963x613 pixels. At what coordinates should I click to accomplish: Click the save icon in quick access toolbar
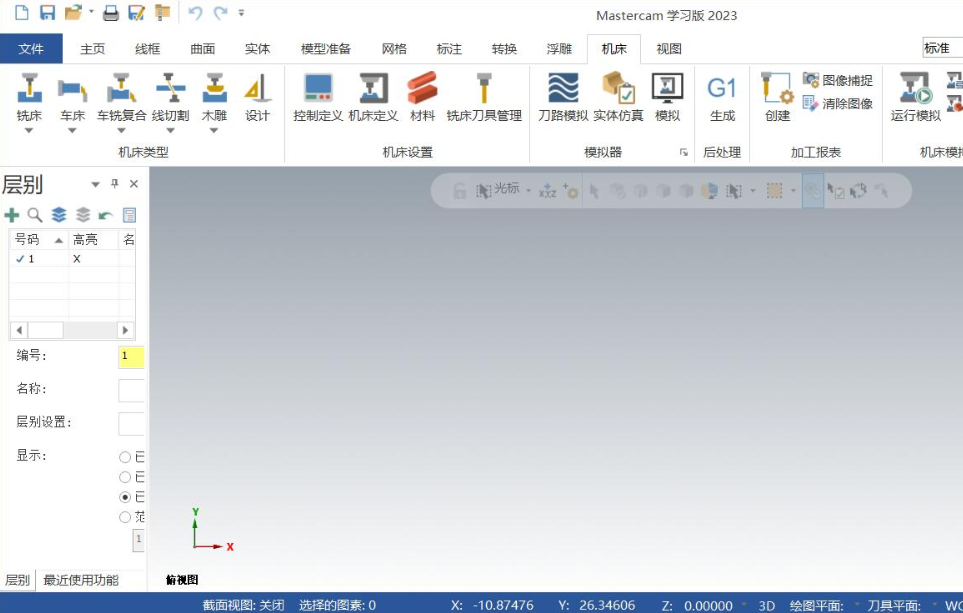46,13
